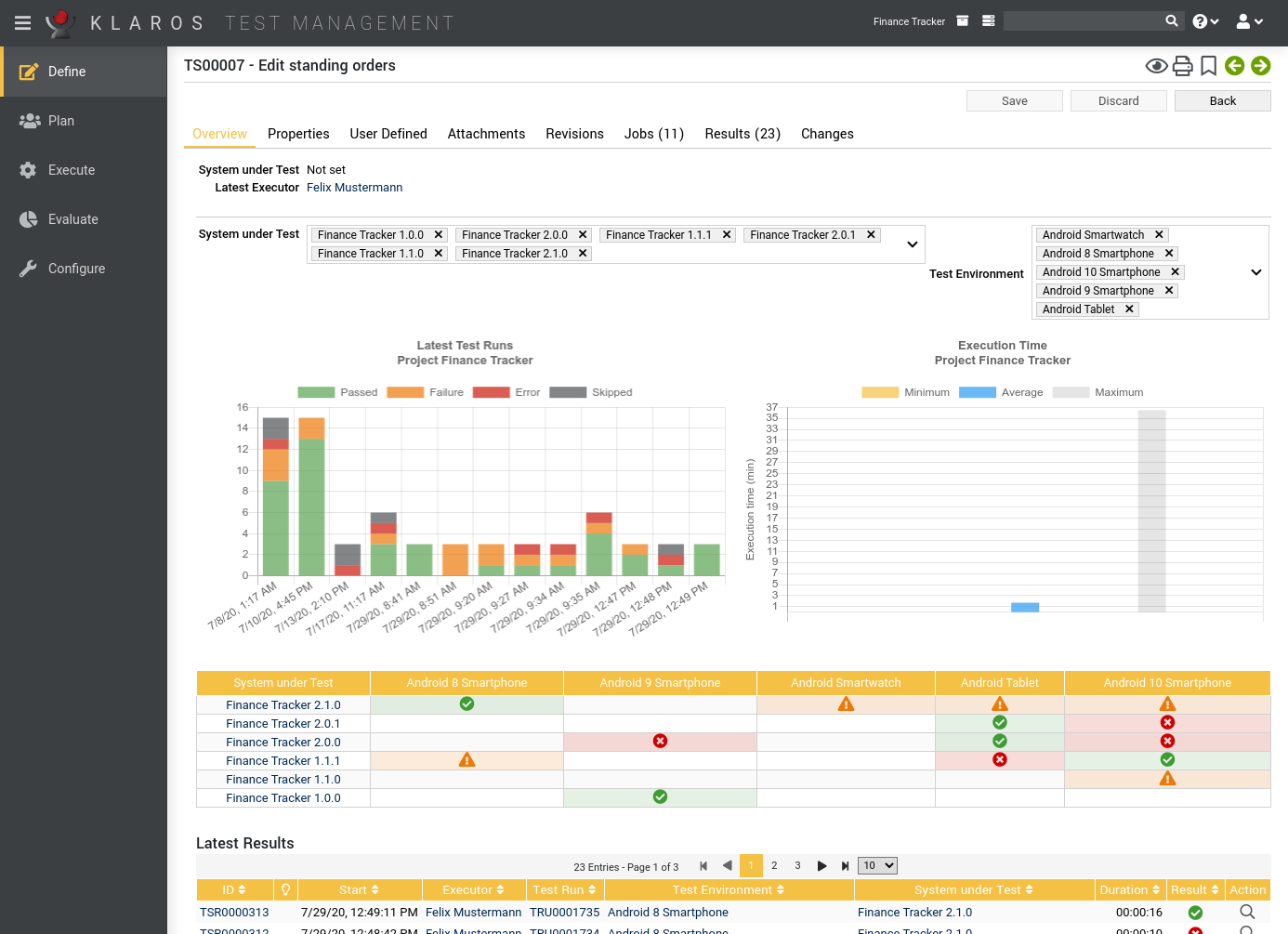
Task: Expand the Test Environment dropdown
Action: tap(1256, 272)
